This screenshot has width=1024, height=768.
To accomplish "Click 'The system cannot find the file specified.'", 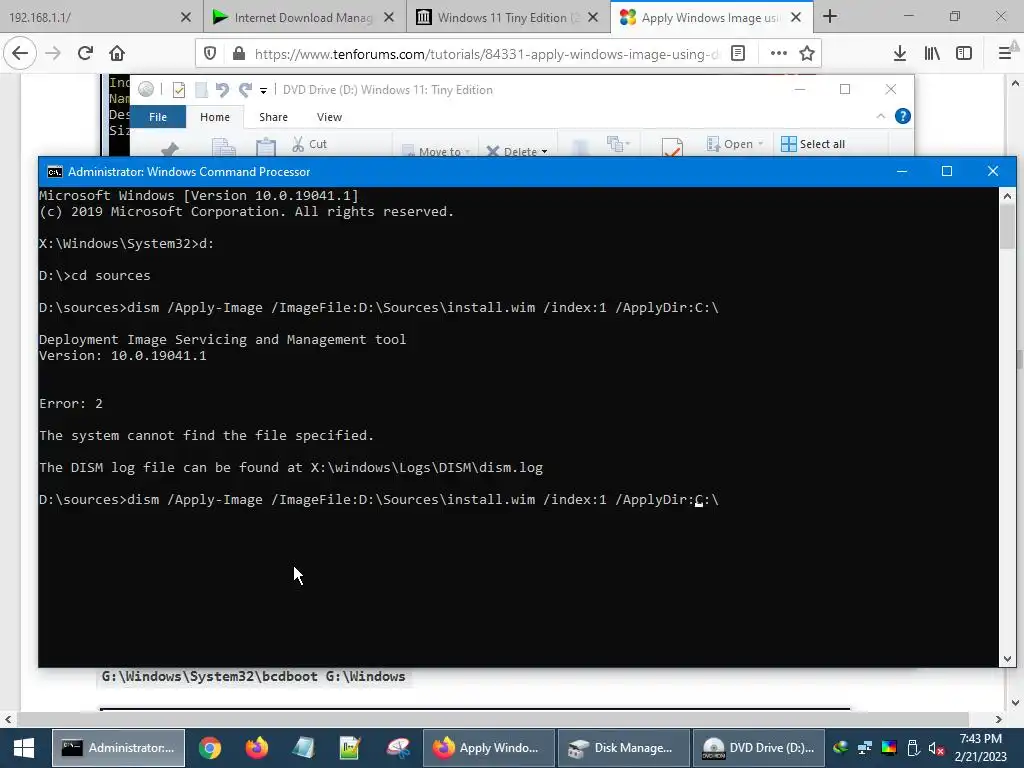I will (206, 436).
